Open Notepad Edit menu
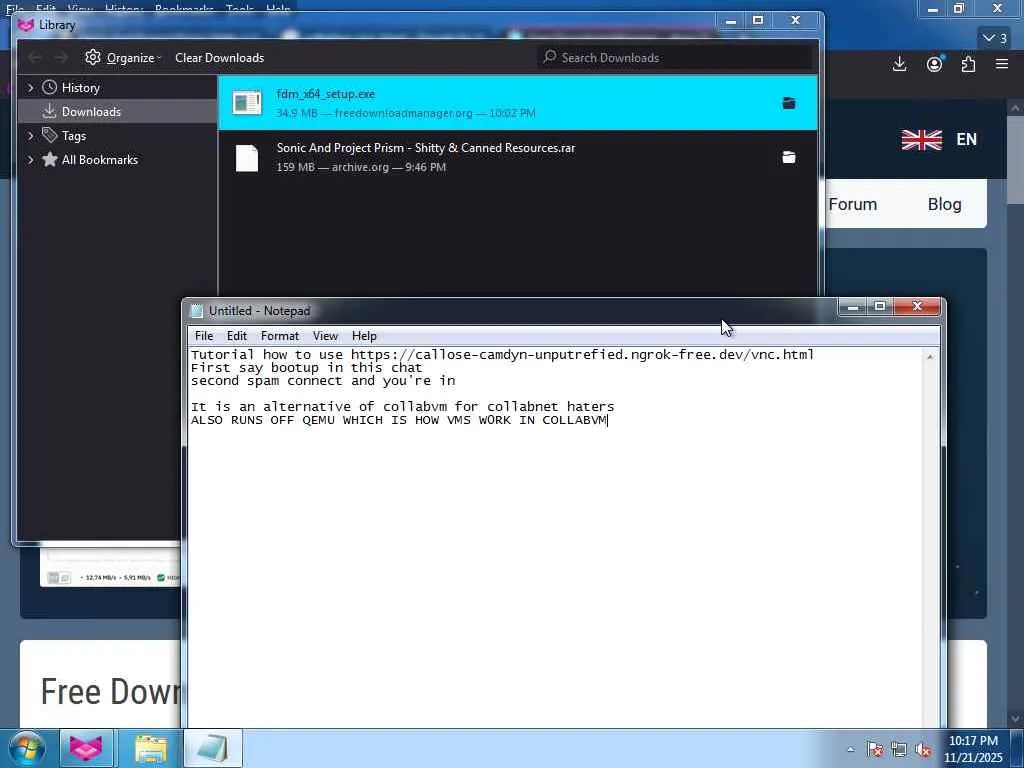 point(236,336)
